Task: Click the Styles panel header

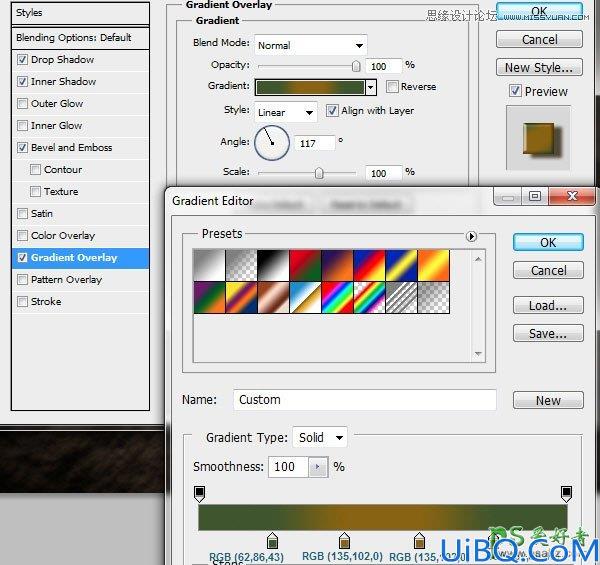Action: (80, 13)
